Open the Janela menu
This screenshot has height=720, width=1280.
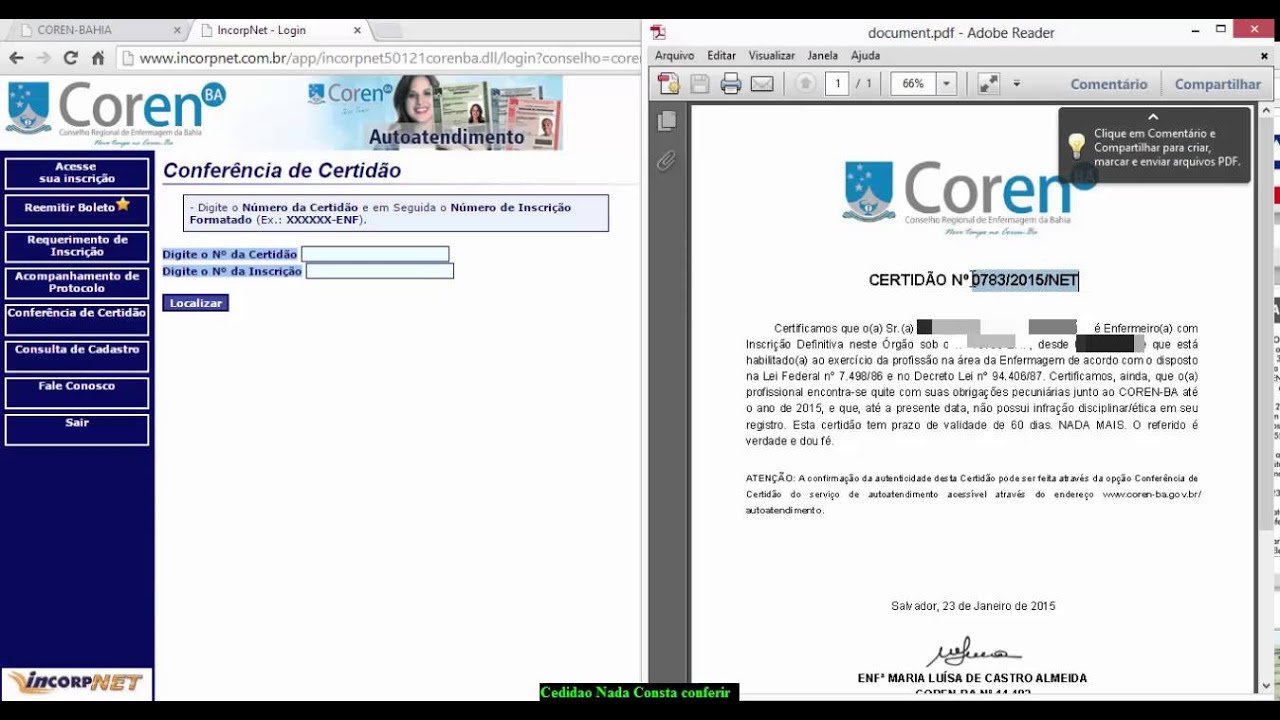pyautogui.click(x=823, y=56)
